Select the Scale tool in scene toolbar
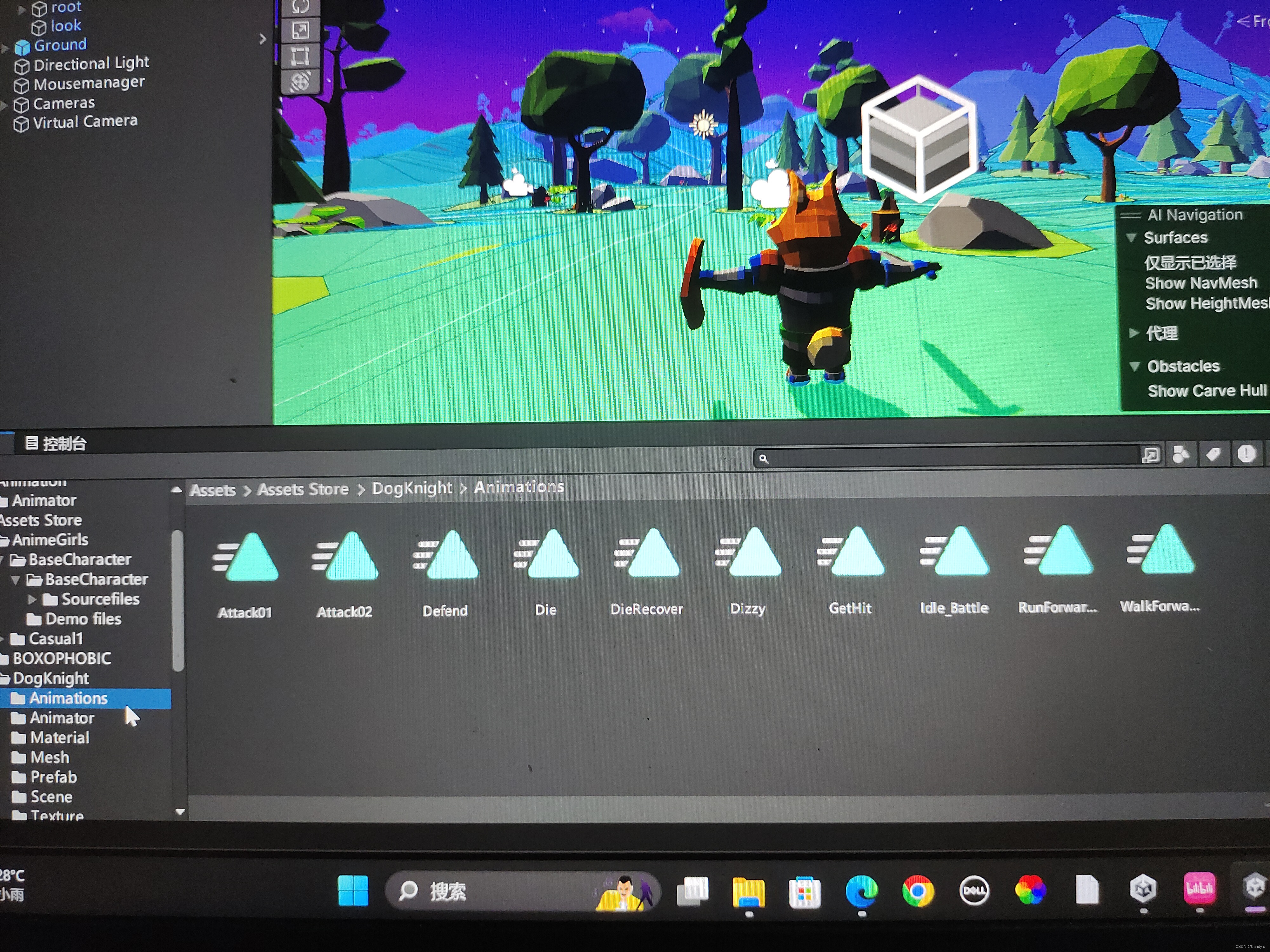This screenshot has height=952, width=1270. [x=300, y=30]
